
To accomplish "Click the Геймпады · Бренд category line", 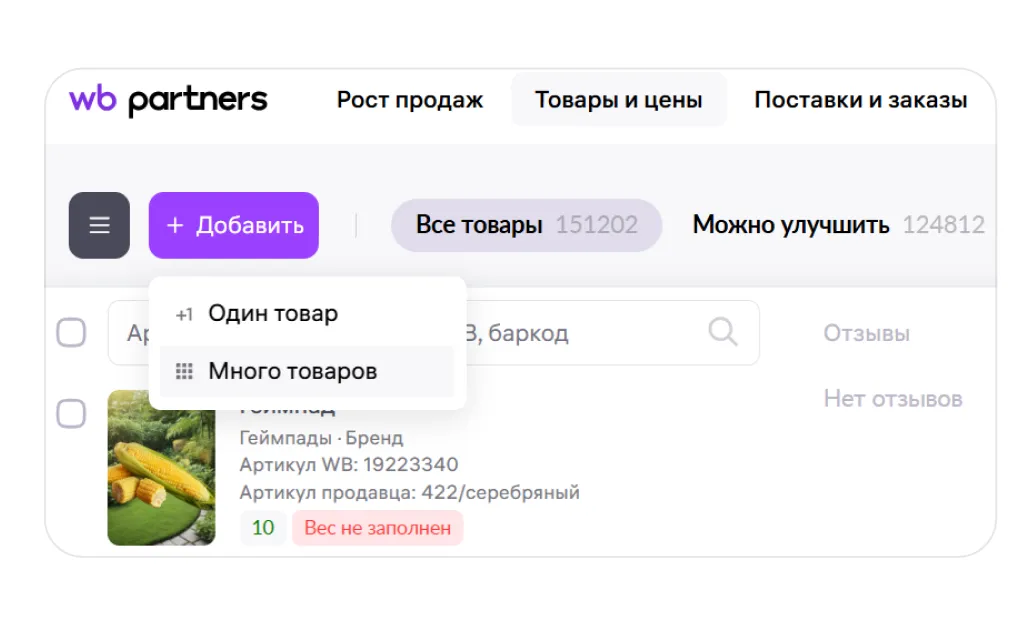I will [321, 438].
